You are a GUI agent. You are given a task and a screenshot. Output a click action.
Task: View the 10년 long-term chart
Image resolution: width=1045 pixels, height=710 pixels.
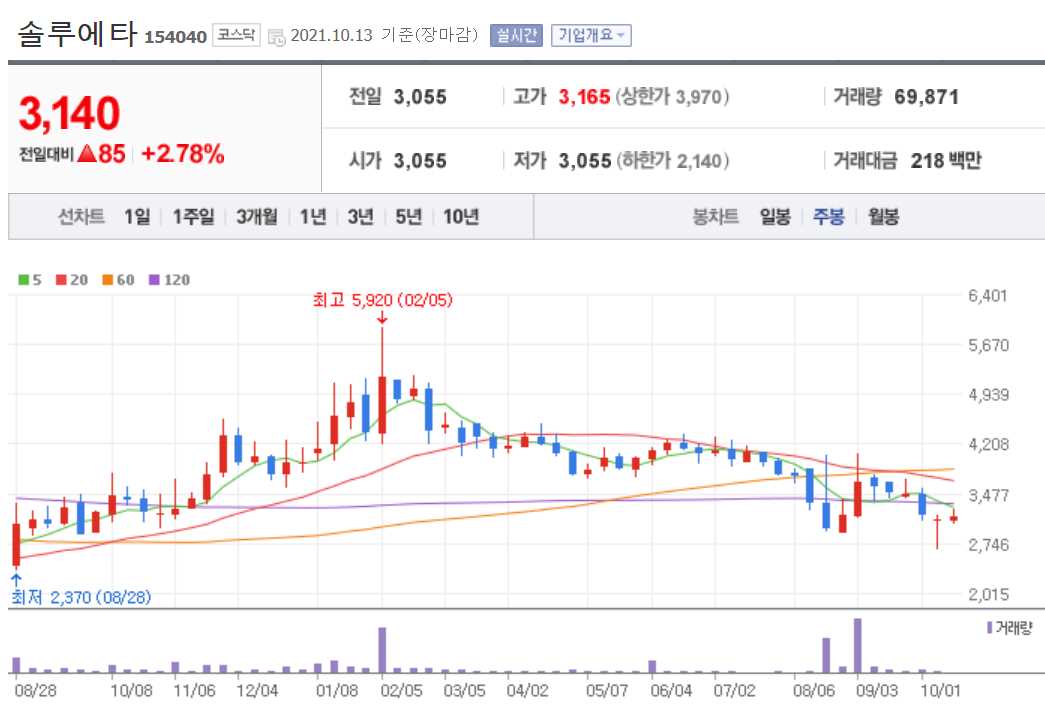pos(460,216)
